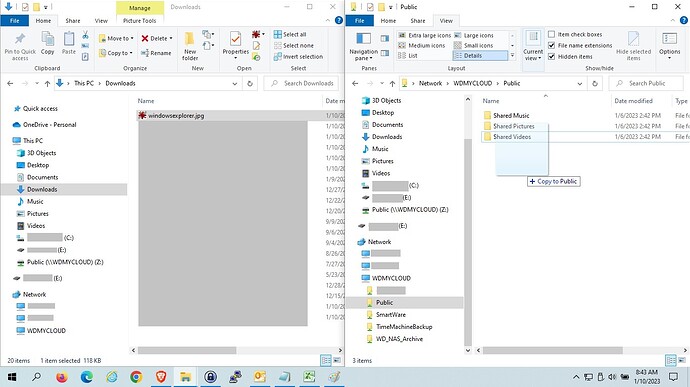
Task: Select SmartWare share in Public window tree
Action: click(x=391, y=315)
